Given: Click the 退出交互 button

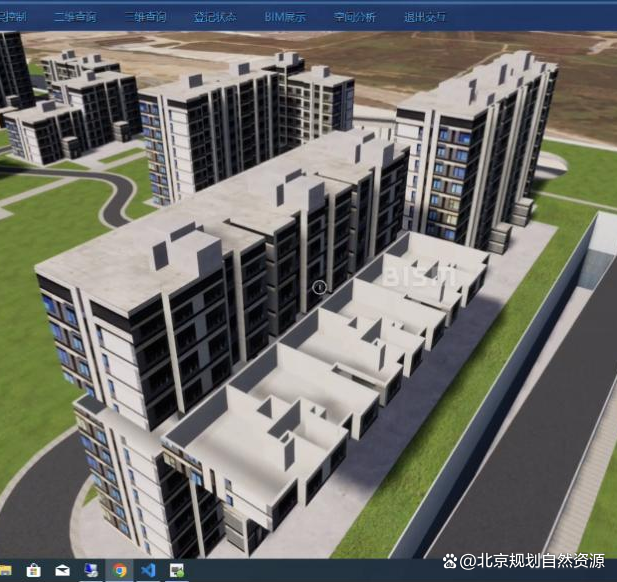Looking at the screenshot, I should (x=426, y=17).
